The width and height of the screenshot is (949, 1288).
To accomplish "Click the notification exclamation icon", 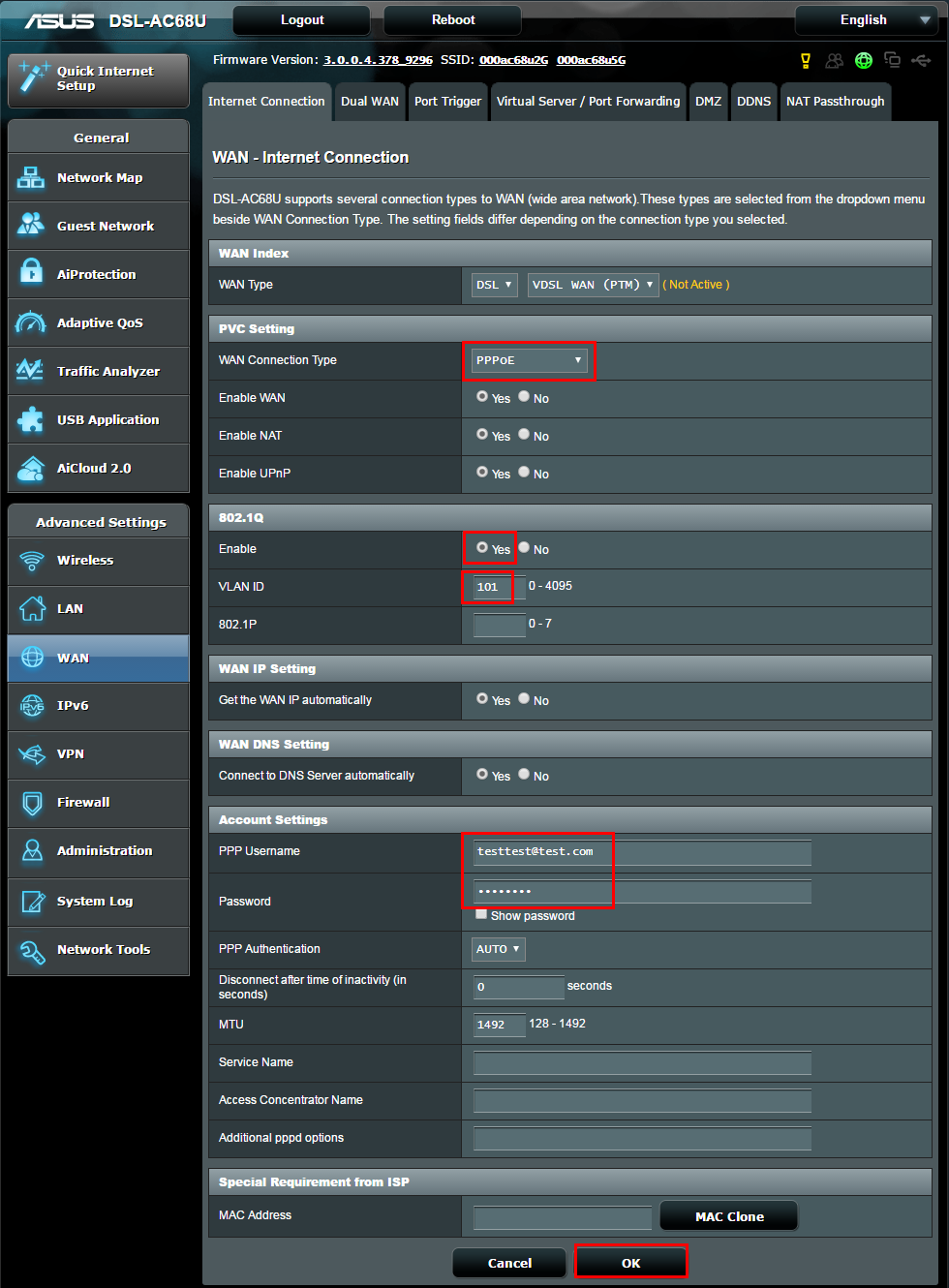I will 805,60.
